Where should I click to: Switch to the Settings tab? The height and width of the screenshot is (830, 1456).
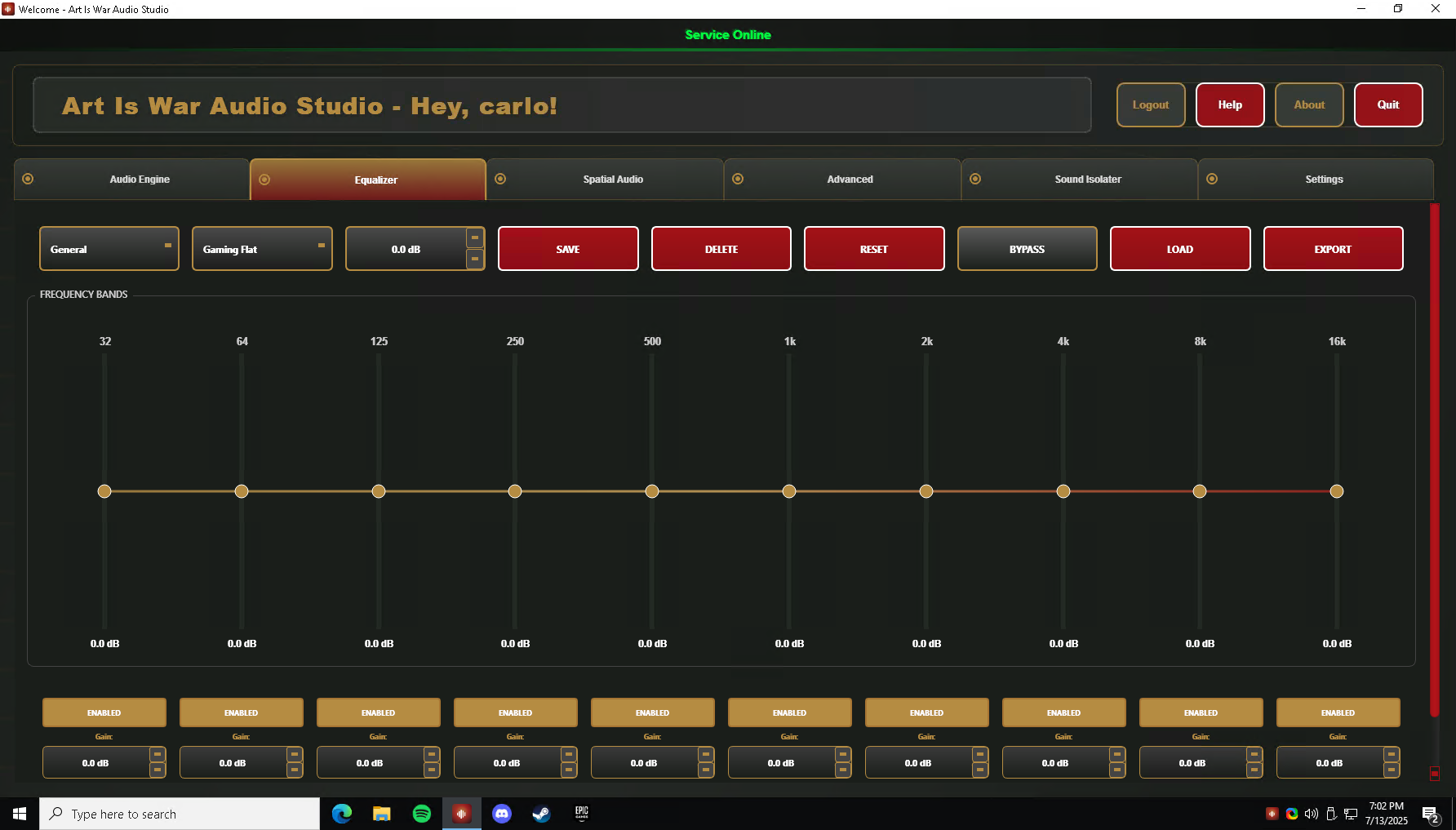[1316, 180]
